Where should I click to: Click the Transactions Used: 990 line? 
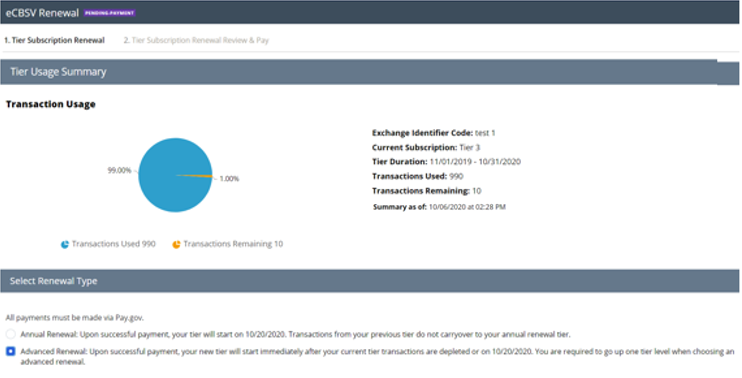tap(417, 176)
